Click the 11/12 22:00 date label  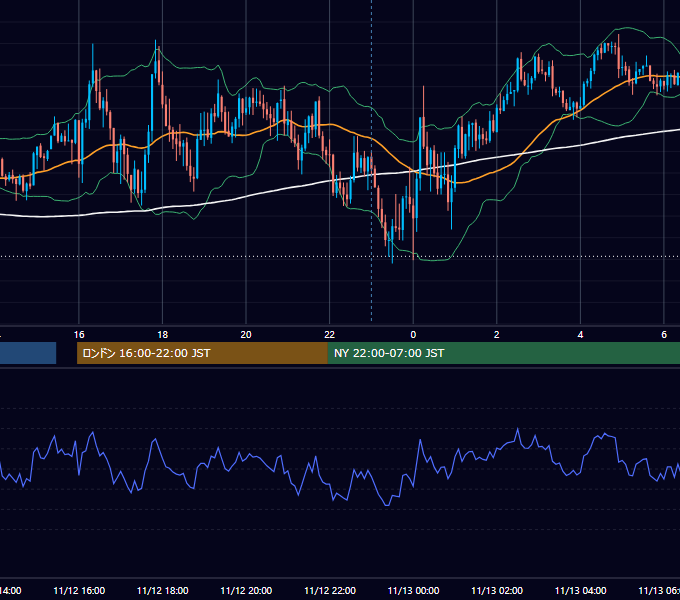330,590
